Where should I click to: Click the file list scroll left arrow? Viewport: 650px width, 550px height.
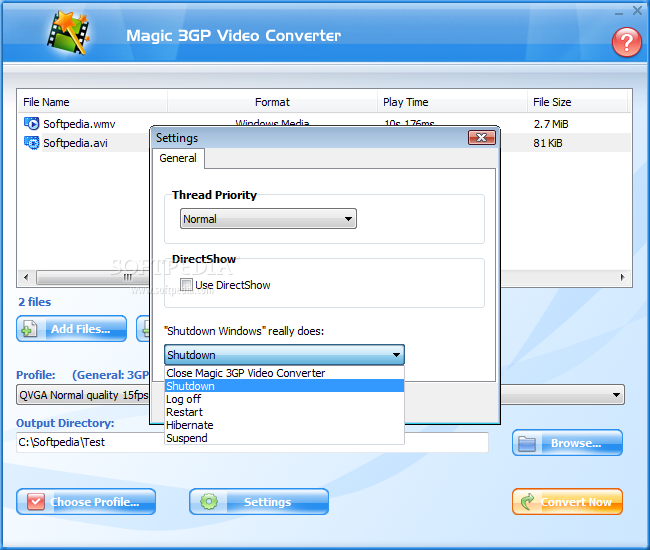coord(26,277)
